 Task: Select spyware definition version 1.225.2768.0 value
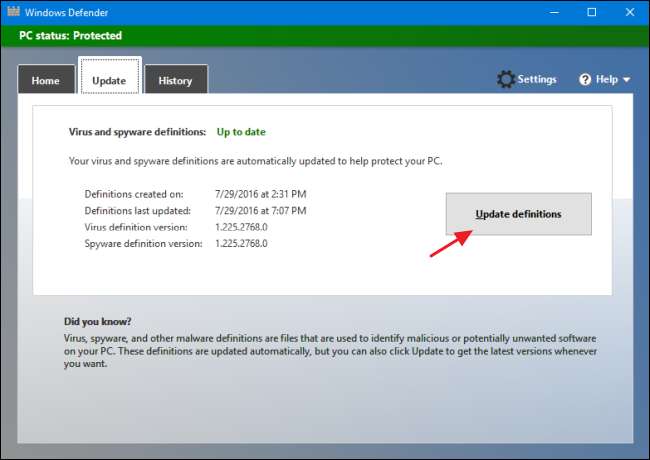pyautogui.click(x=241, y=244)
